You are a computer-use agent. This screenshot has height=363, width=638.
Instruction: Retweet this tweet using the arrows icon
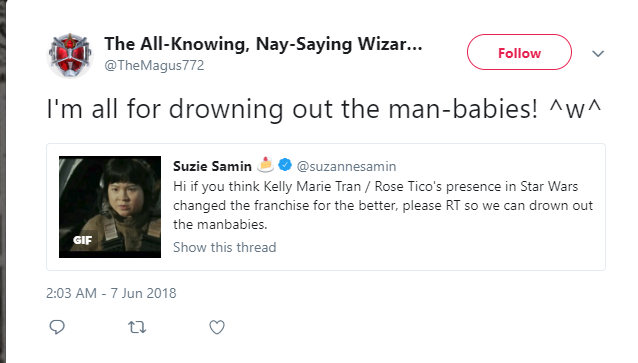(137, 327)
